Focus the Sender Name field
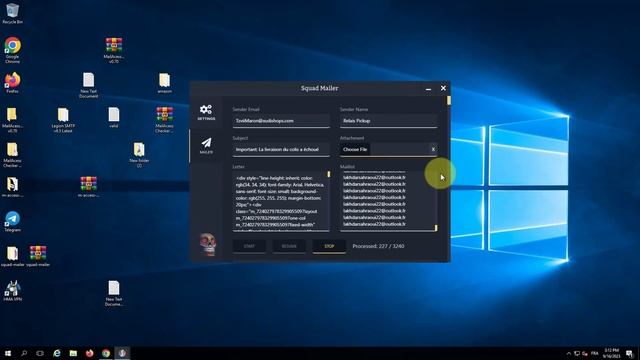640x360 pixels. 389,121
